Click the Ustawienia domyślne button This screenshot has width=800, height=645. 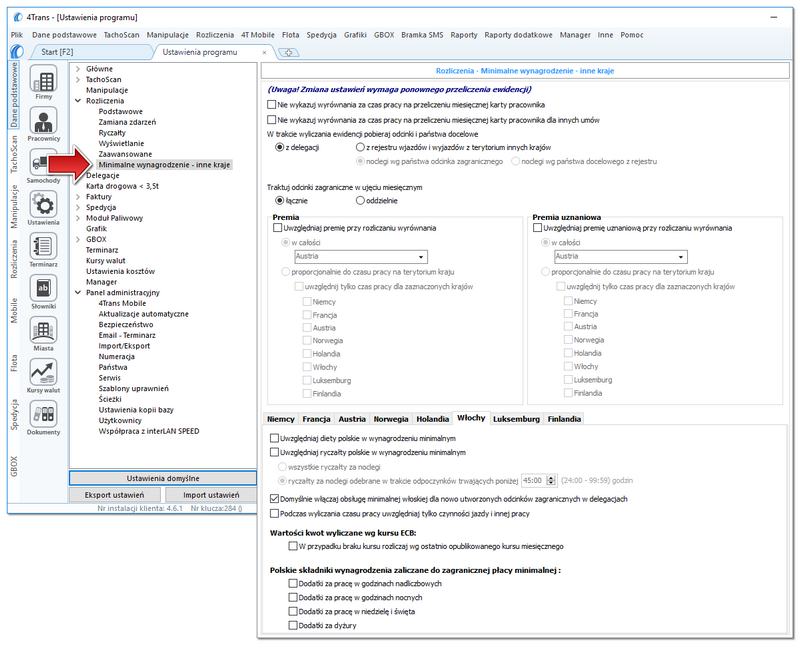tap(163, 478)
